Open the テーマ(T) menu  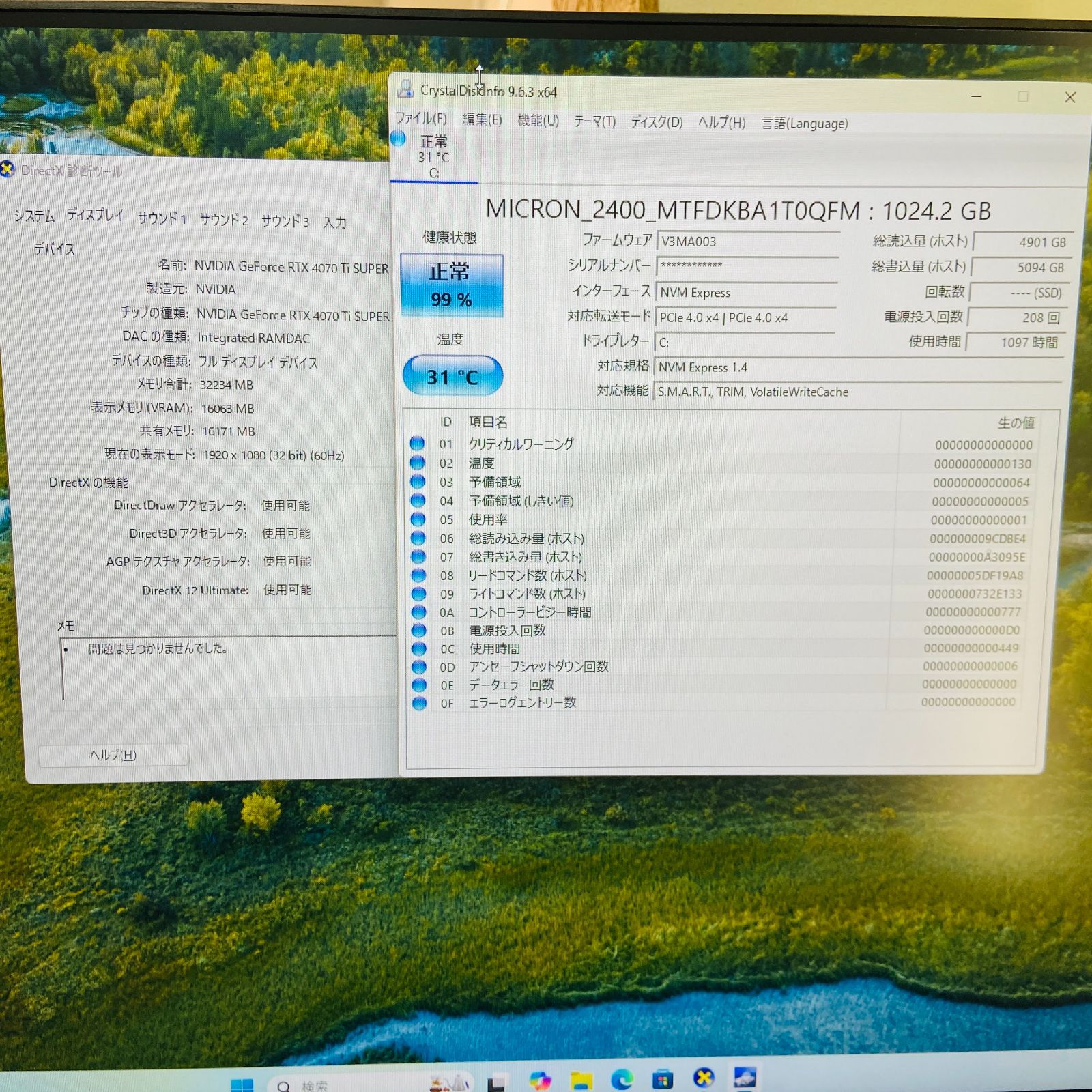click(594, 121)
